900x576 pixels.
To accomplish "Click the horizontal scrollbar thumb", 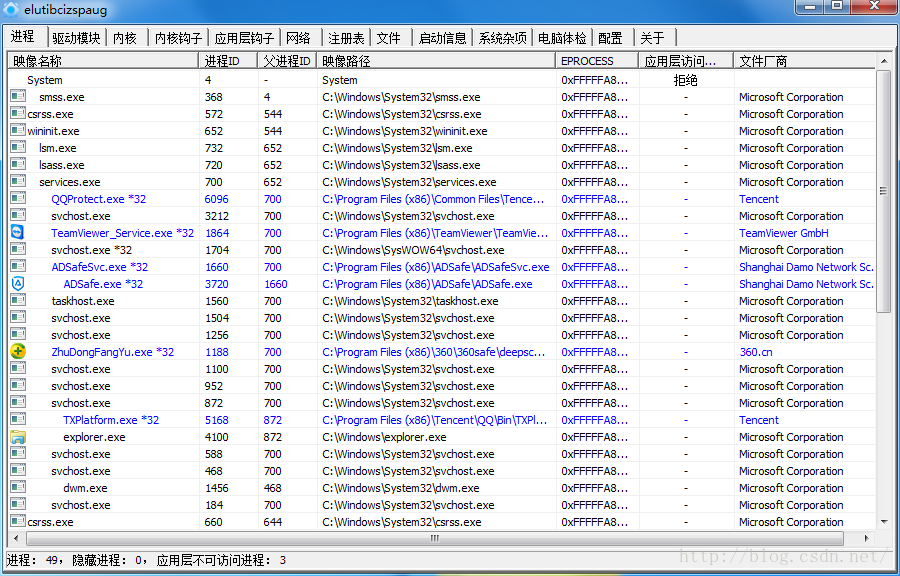I will coord(435,538).
